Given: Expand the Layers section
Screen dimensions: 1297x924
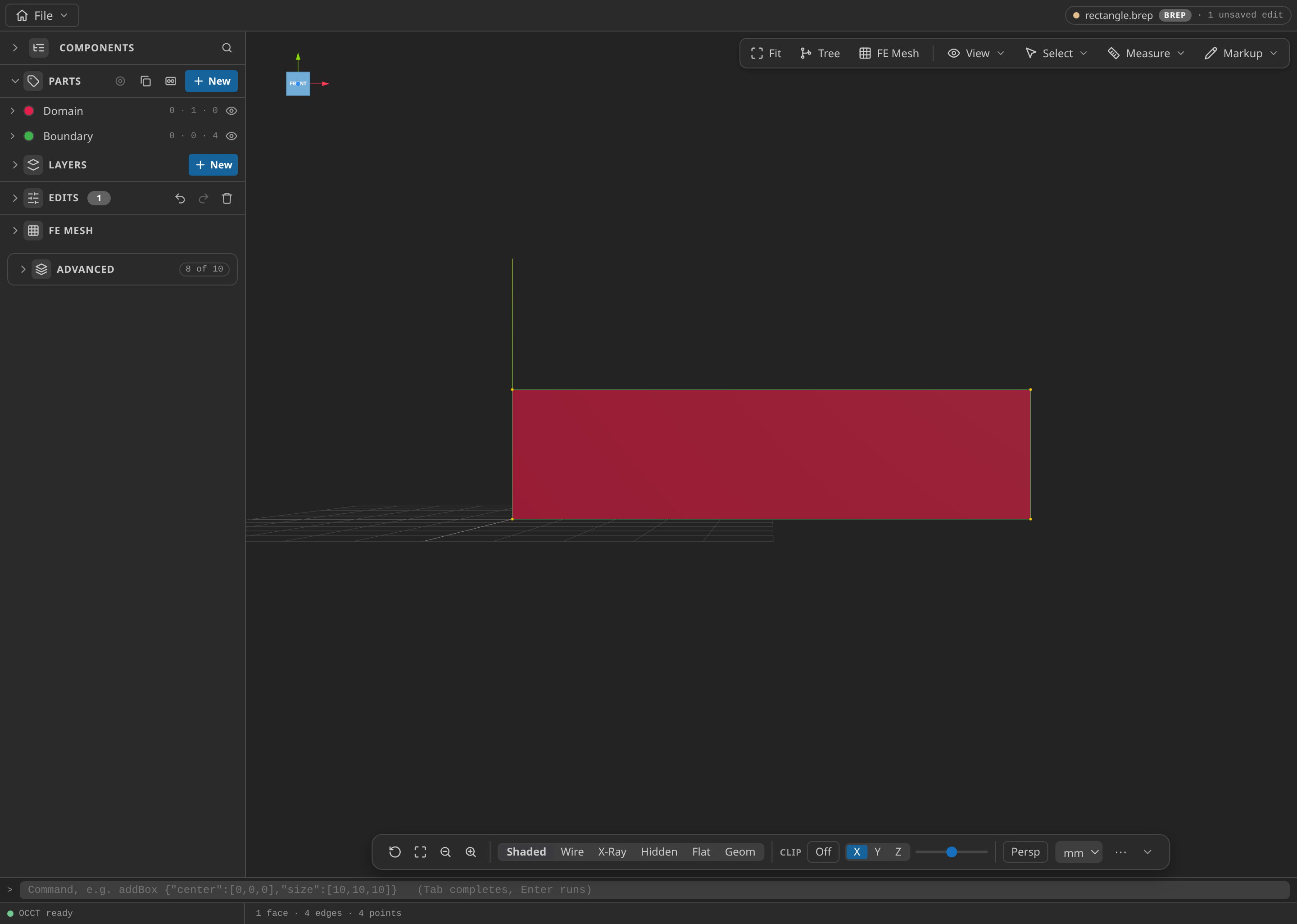Looking at the screenshot, I should (15, 164).
